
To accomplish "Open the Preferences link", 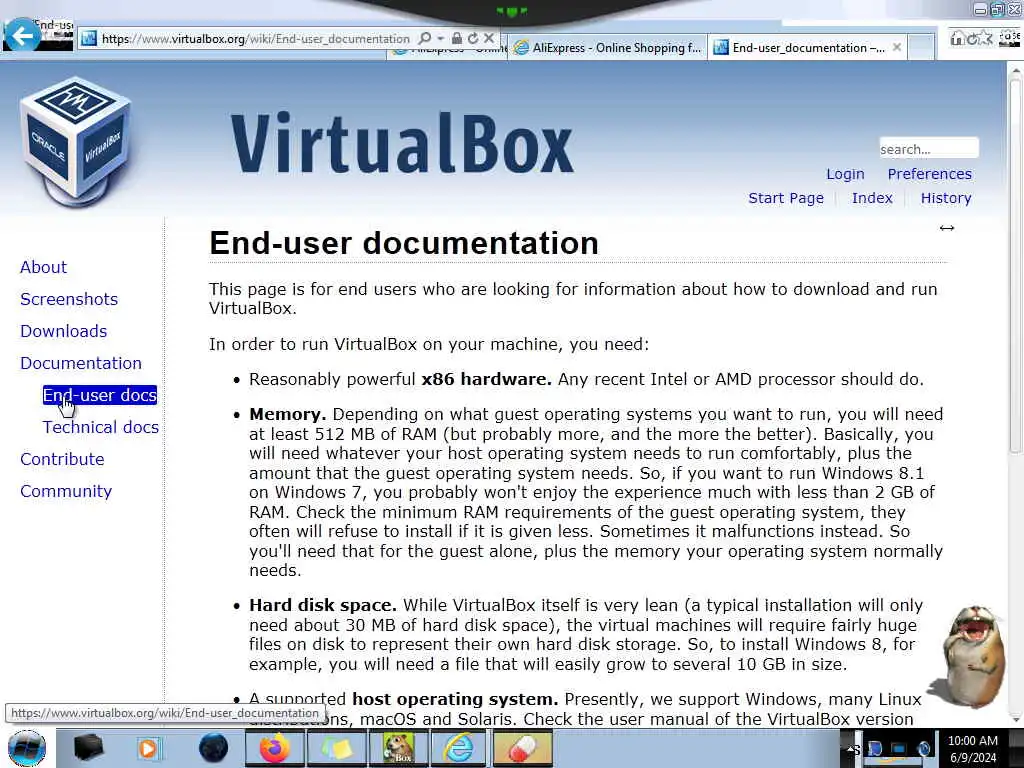I will pyautogui.click(x=929, y=174).
